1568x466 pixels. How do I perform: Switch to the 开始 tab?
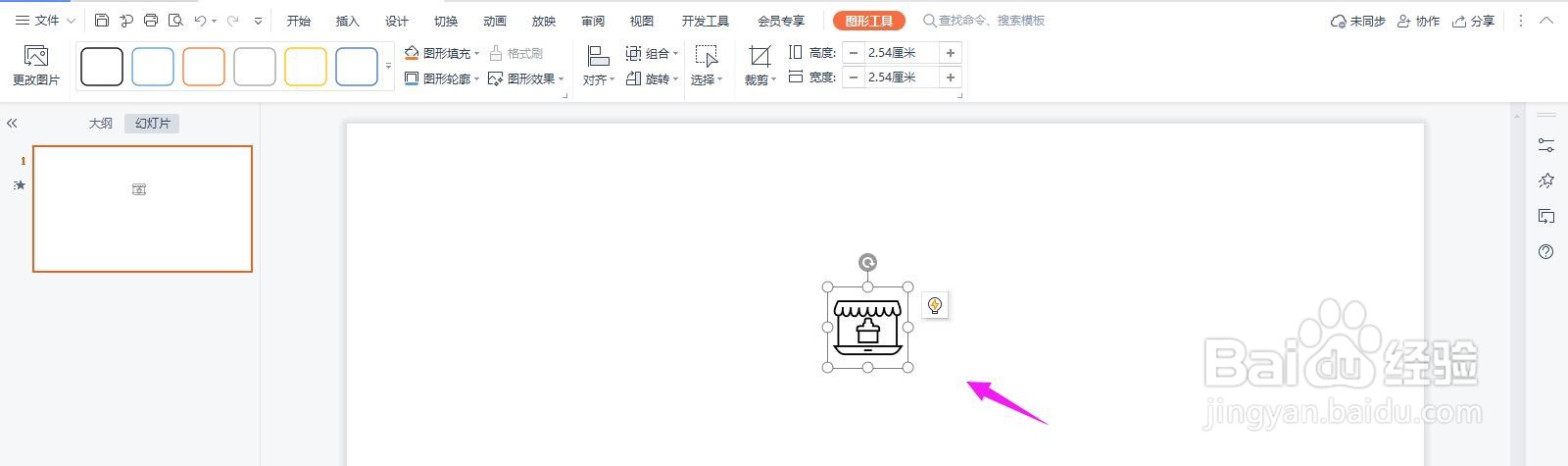[299, 21]
